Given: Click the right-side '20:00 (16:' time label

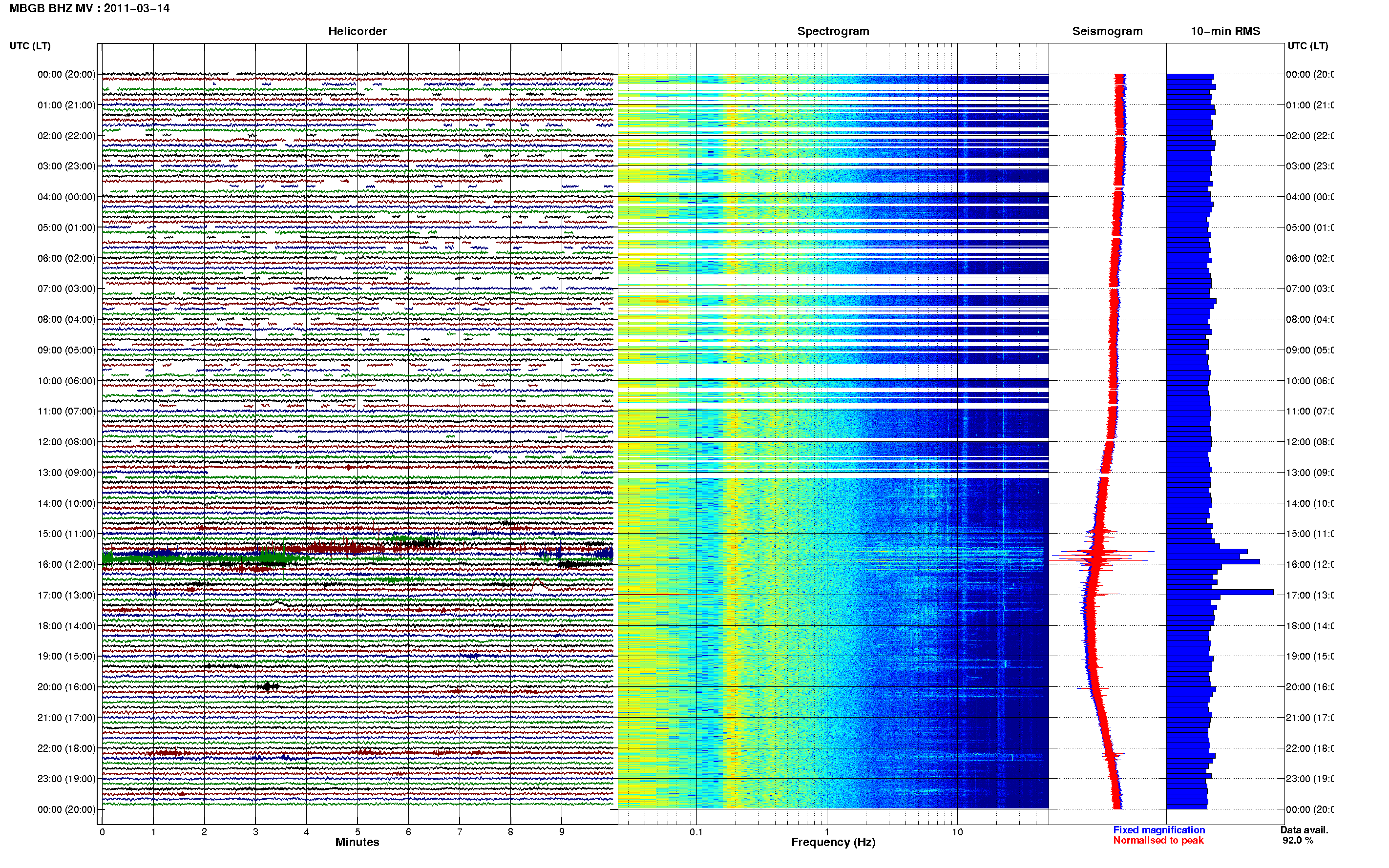Looking at the screenshot, I should pos(1310,687).
